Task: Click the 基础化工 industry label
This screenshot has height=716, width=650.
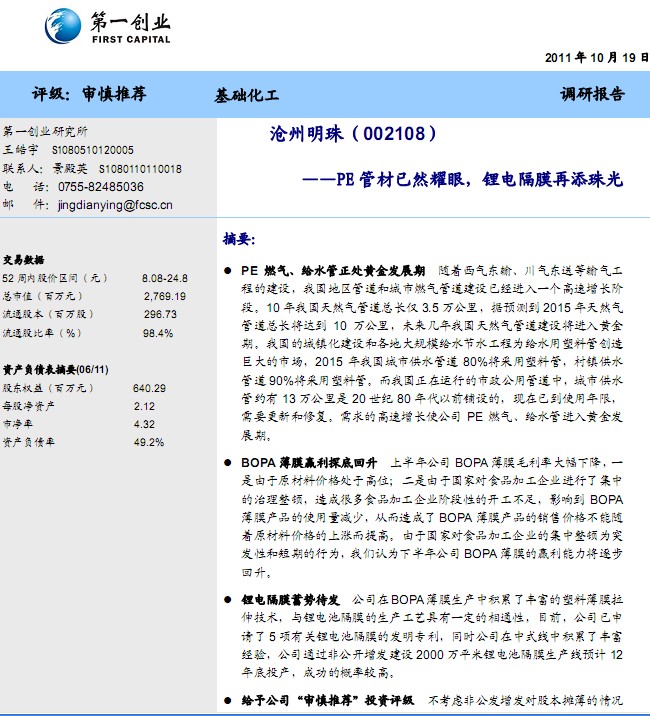Action: (x=247, y=96)
